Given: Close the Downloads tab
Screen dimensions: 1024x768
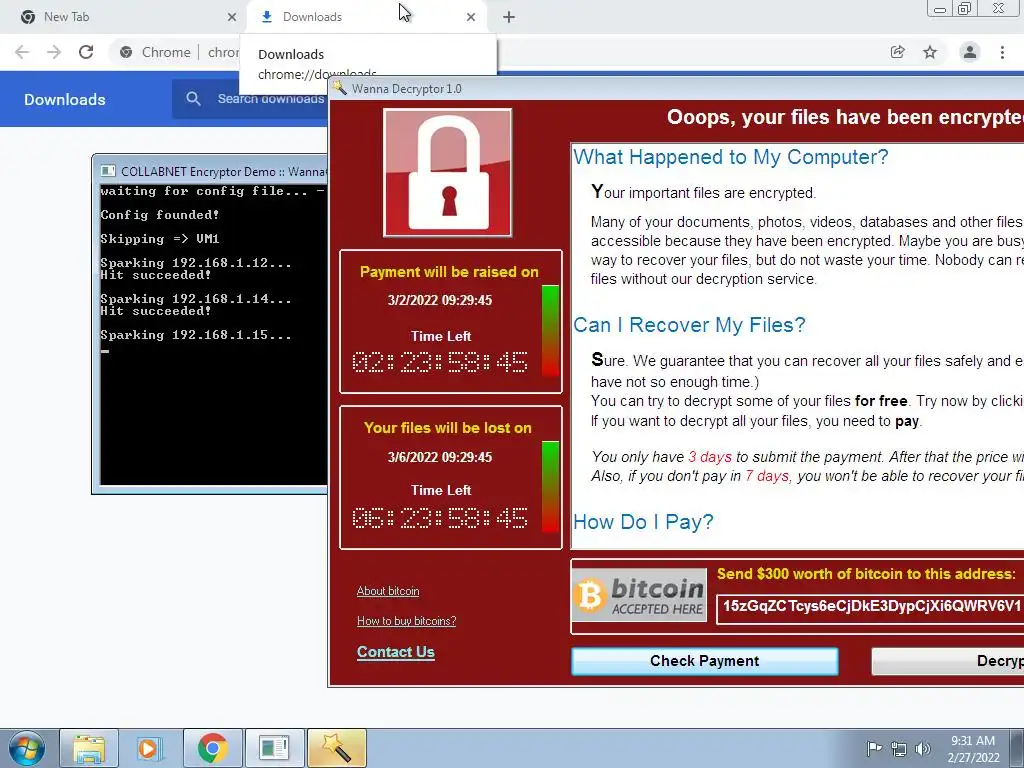Looking at the screenshot, I should [471, 17].
